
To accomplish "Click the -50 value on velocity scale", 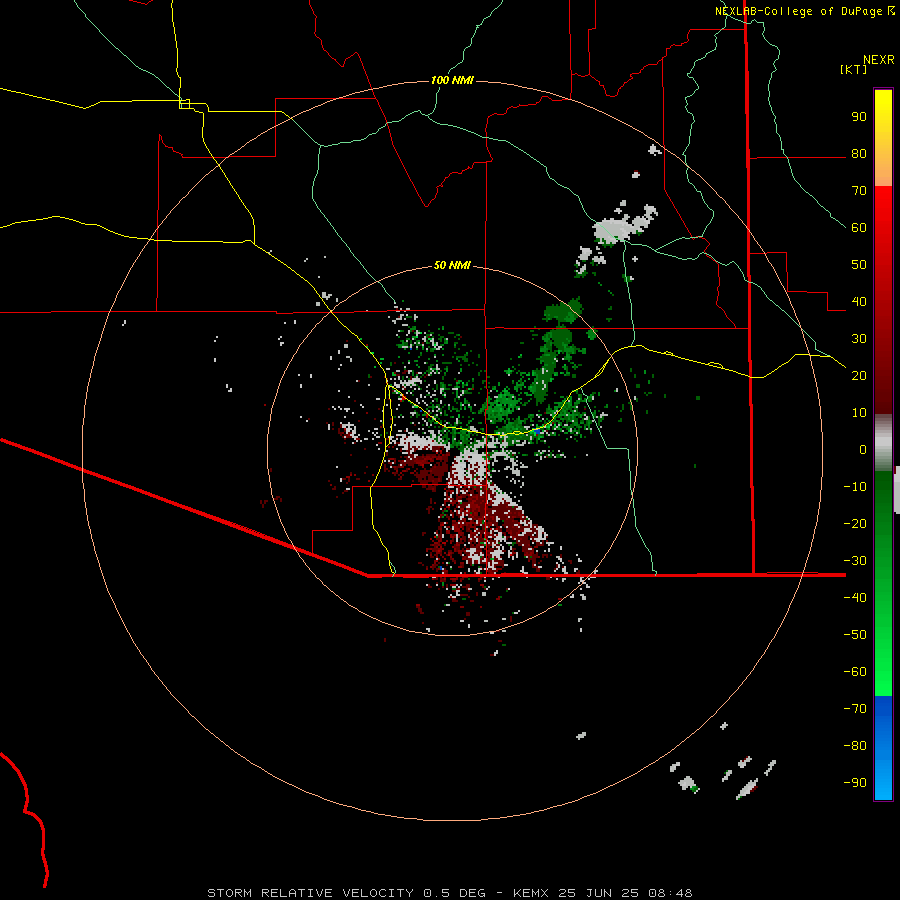I will (x=855, y=635).
